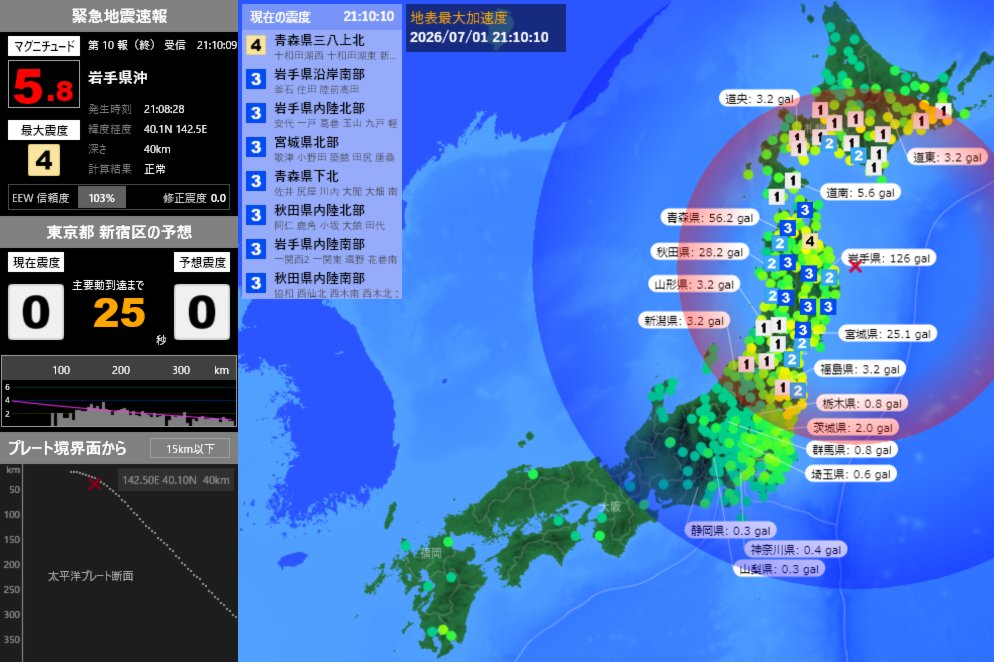Click the 東京都 新宿区の予想 header

click(x=119, y=232)
